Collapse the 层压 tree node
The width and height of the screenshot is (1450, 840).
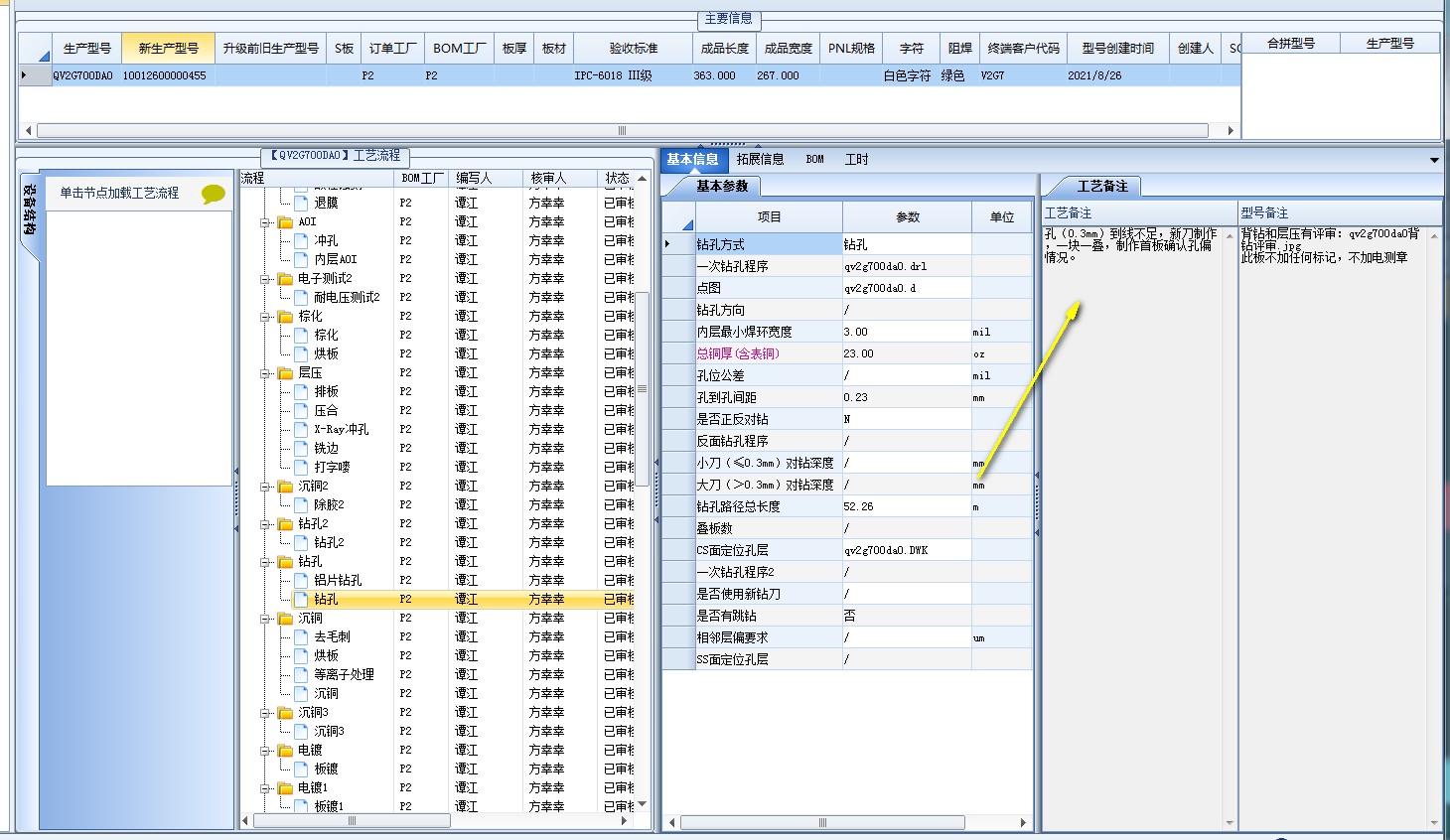click(x=266, y=372)
